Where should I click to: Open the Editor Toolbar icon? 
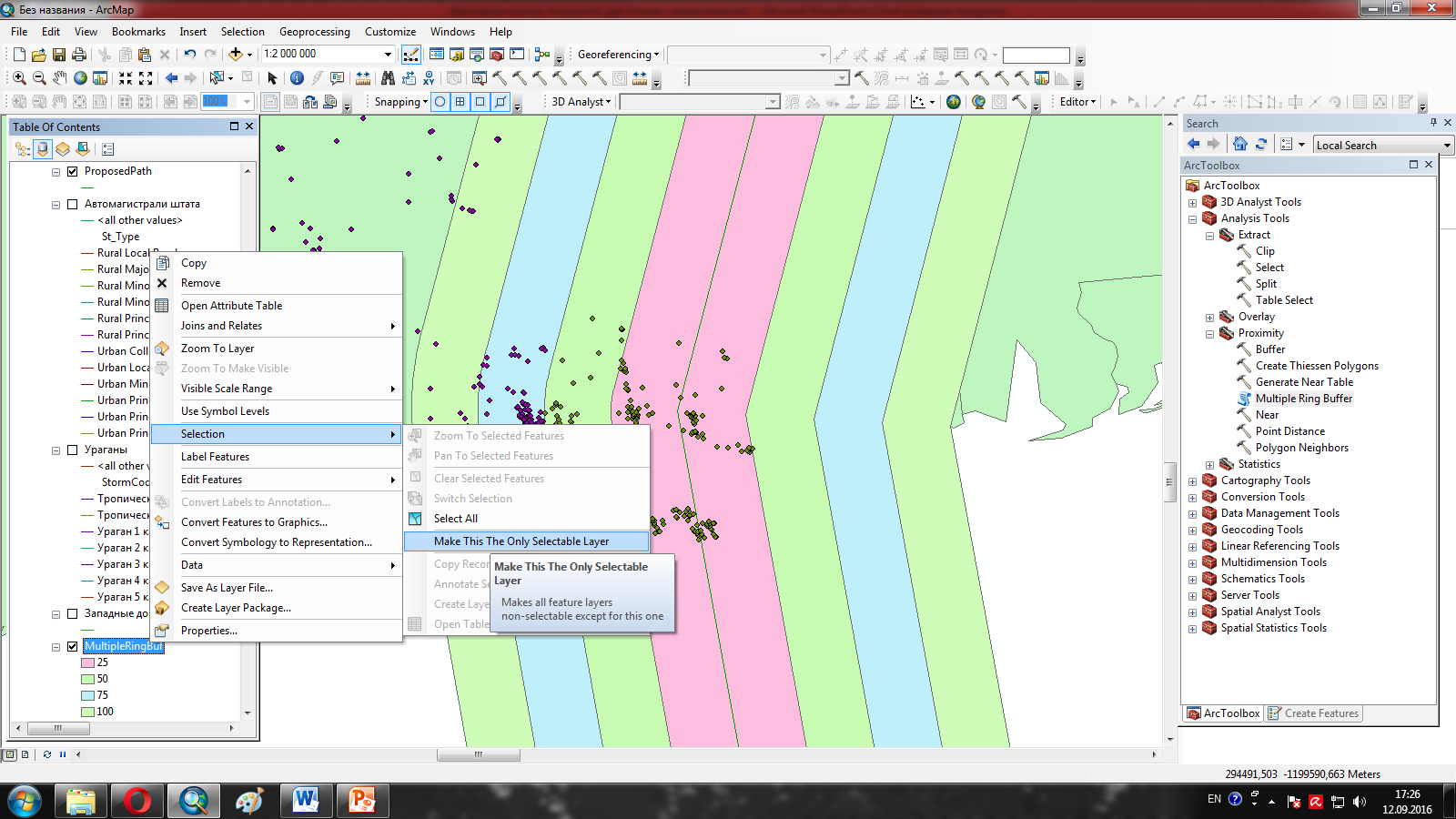pos(411,55)
